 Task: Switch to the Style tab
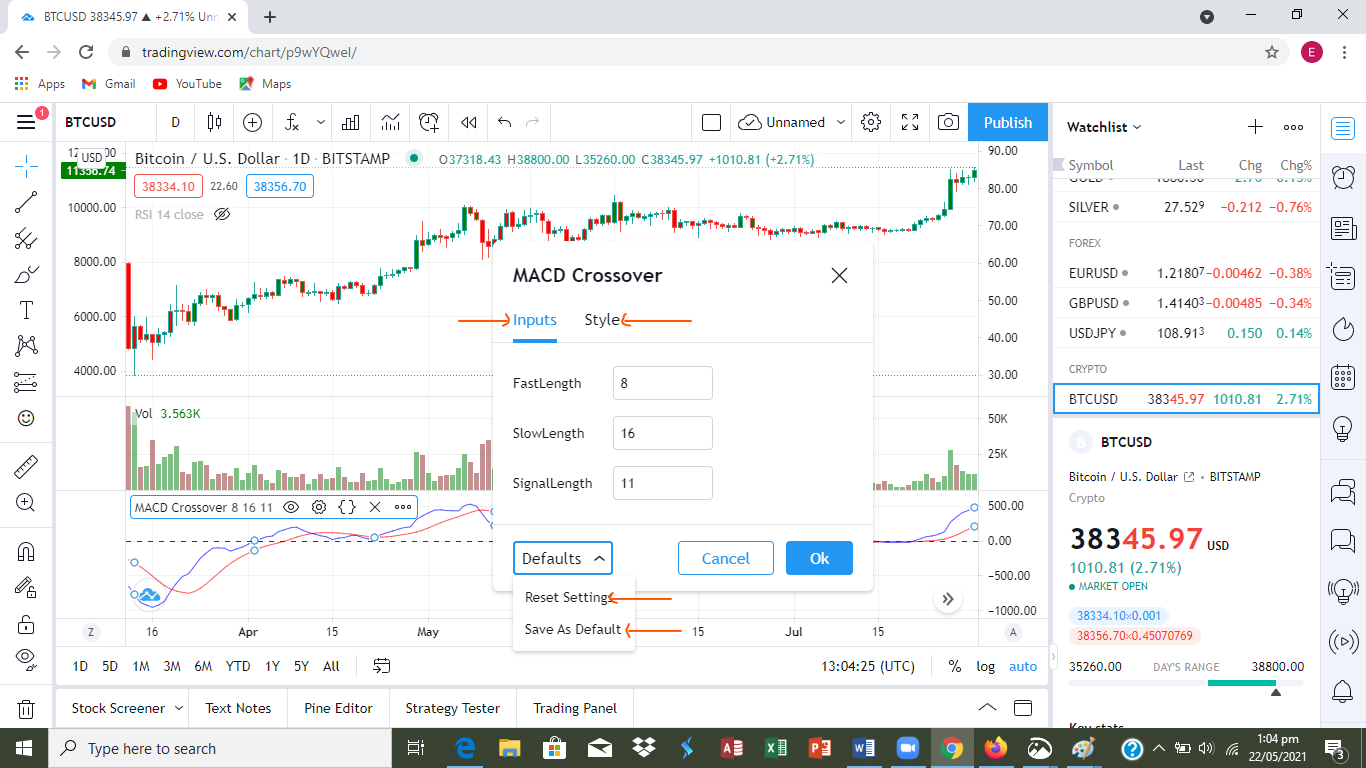click(602, 320)
